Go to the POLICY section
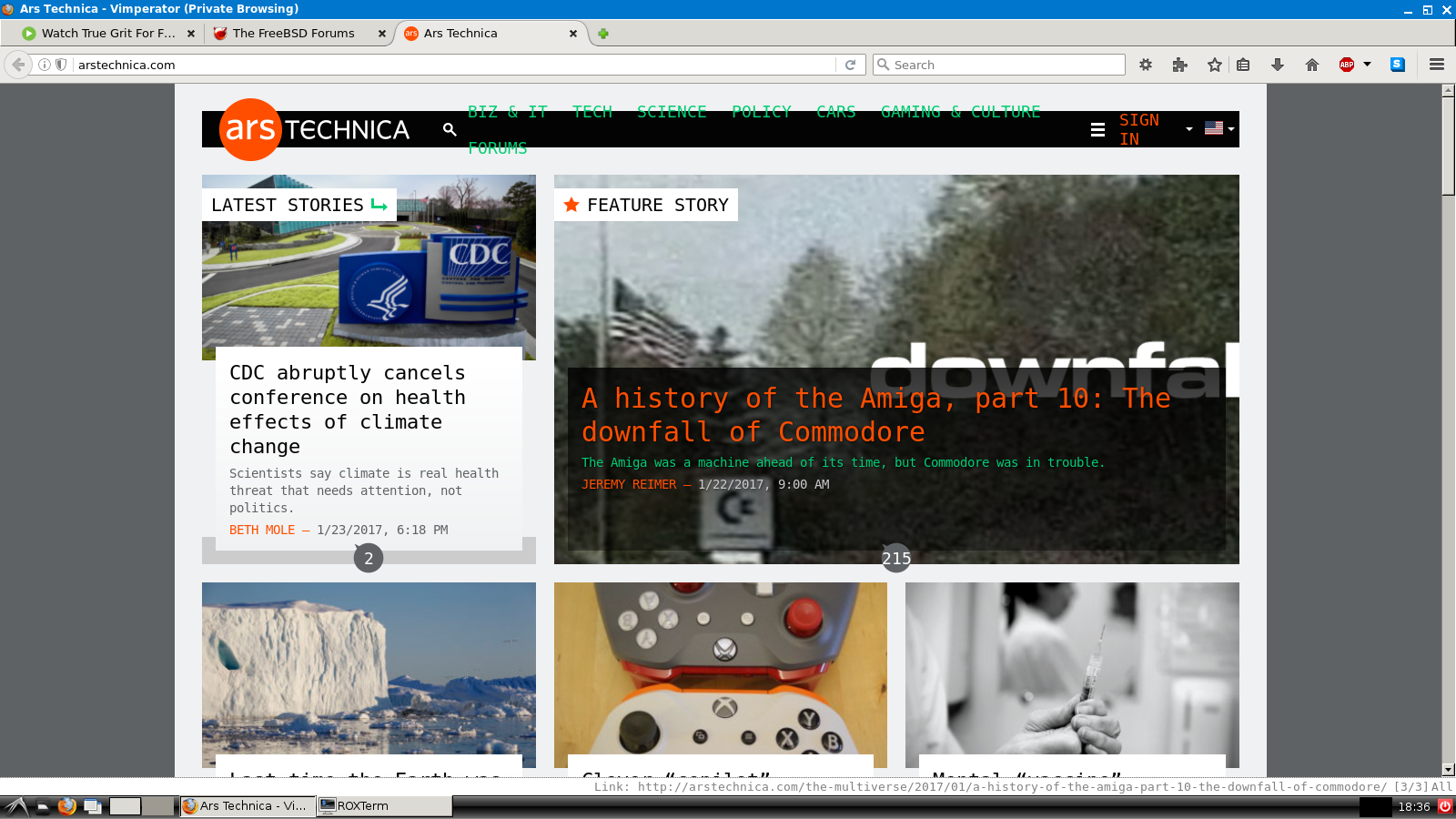 click(x=762, y=111)
